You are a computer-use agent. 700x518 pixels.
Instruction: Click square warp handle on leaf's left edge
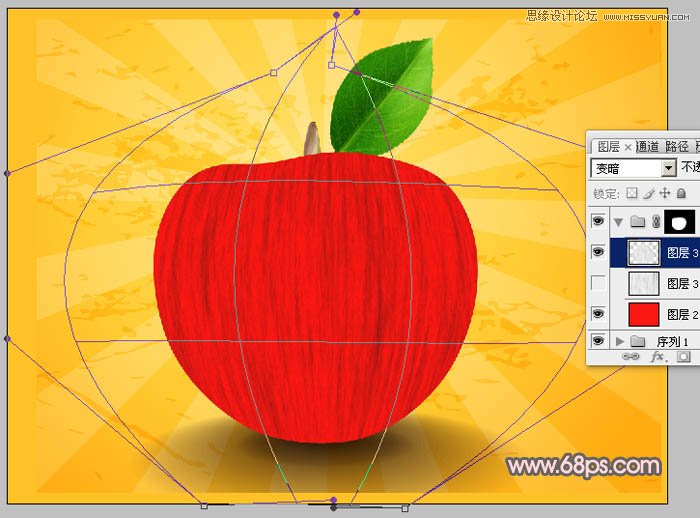point(331,66)
